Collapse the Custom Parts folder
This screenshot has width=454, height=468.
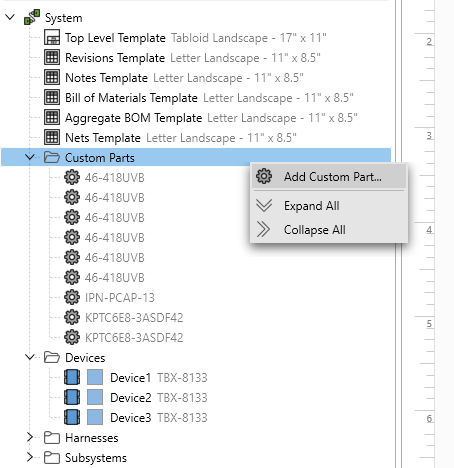(30, 157)
